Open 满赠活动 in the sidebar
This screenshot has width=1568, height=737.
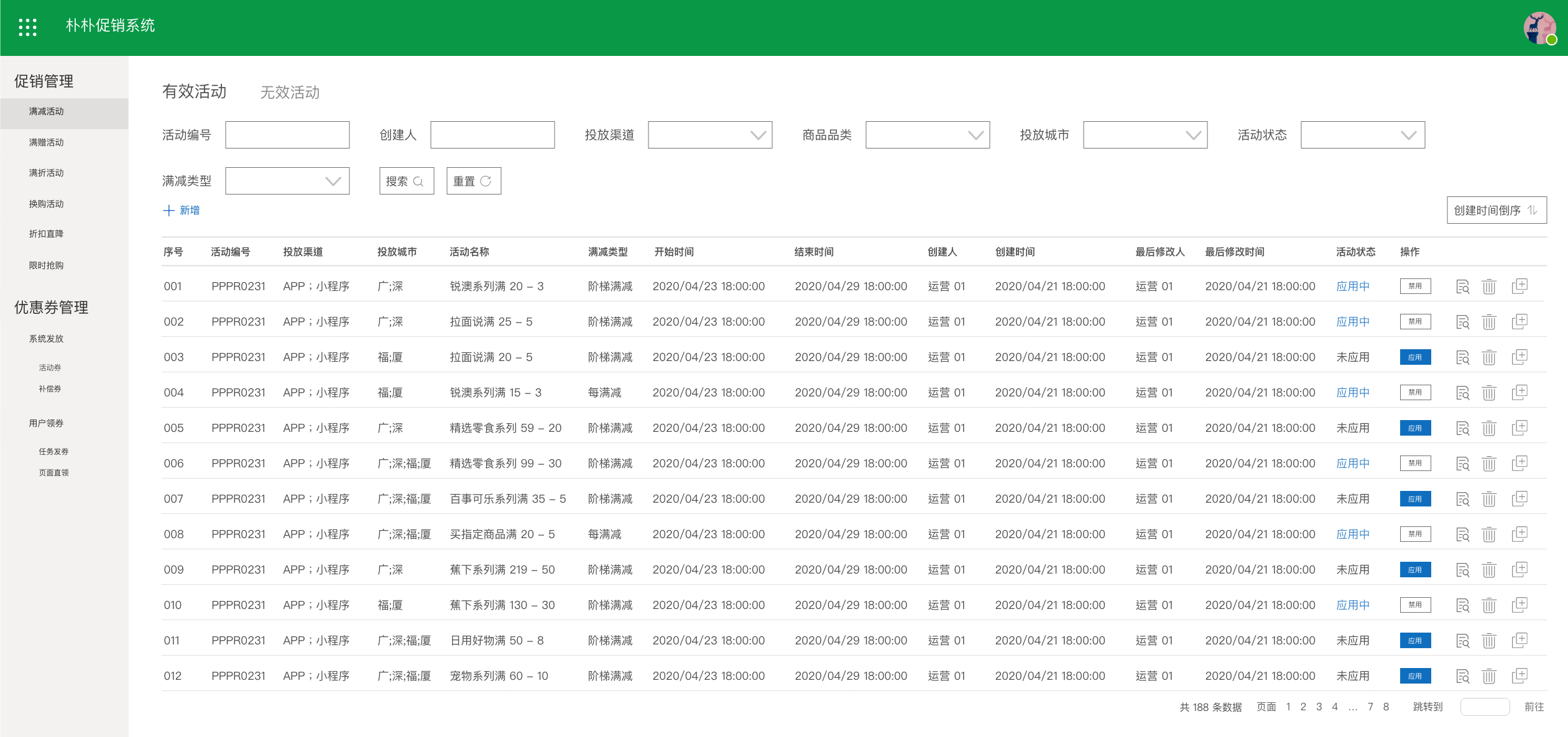pos(46,142)
